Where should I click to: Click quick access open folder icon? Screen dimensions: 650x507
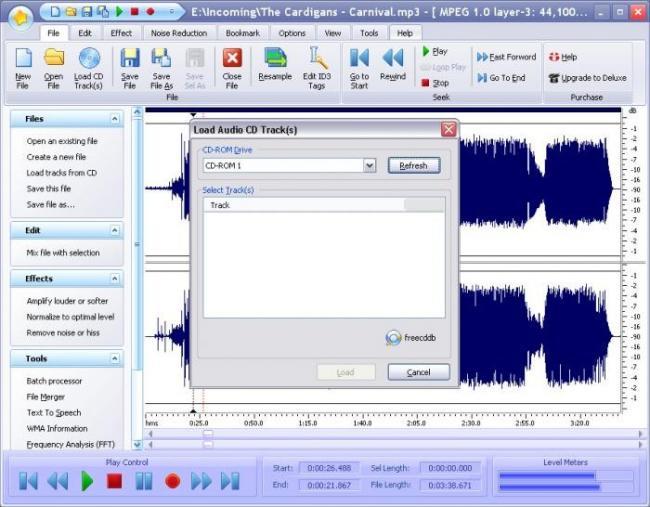71,12
